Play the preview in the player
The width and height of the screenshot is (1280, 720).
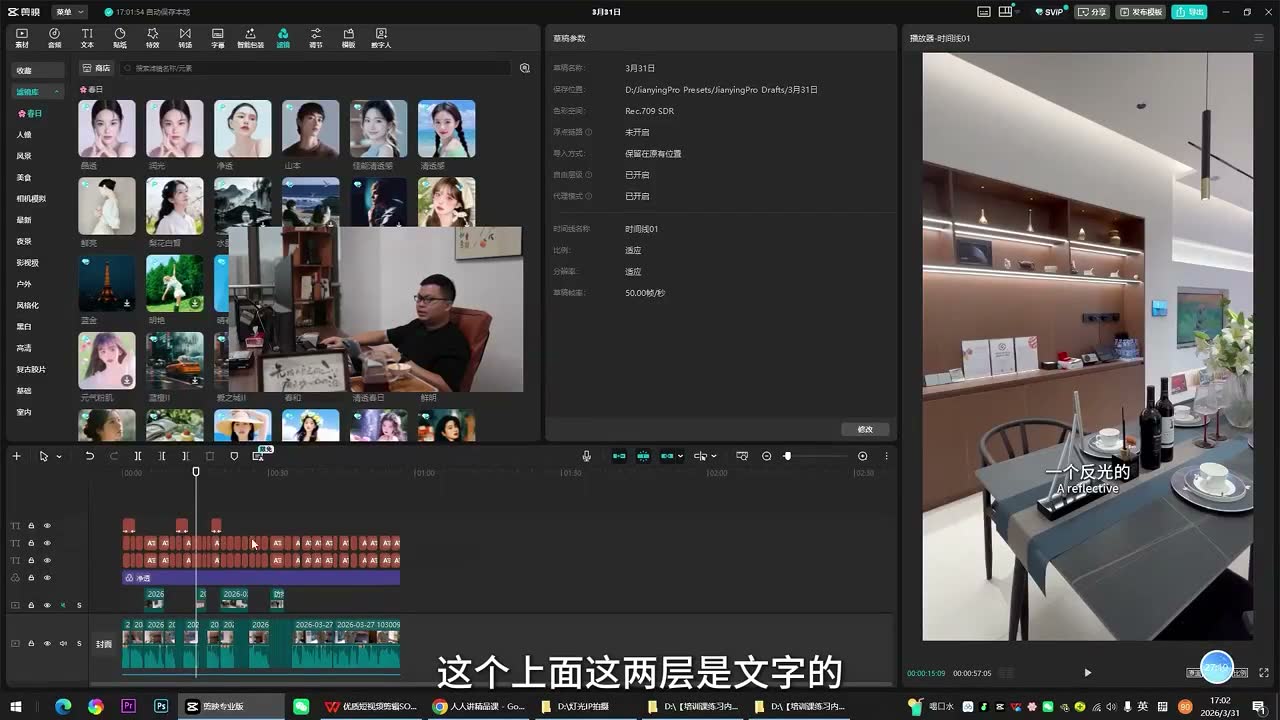click(1088, 673)
